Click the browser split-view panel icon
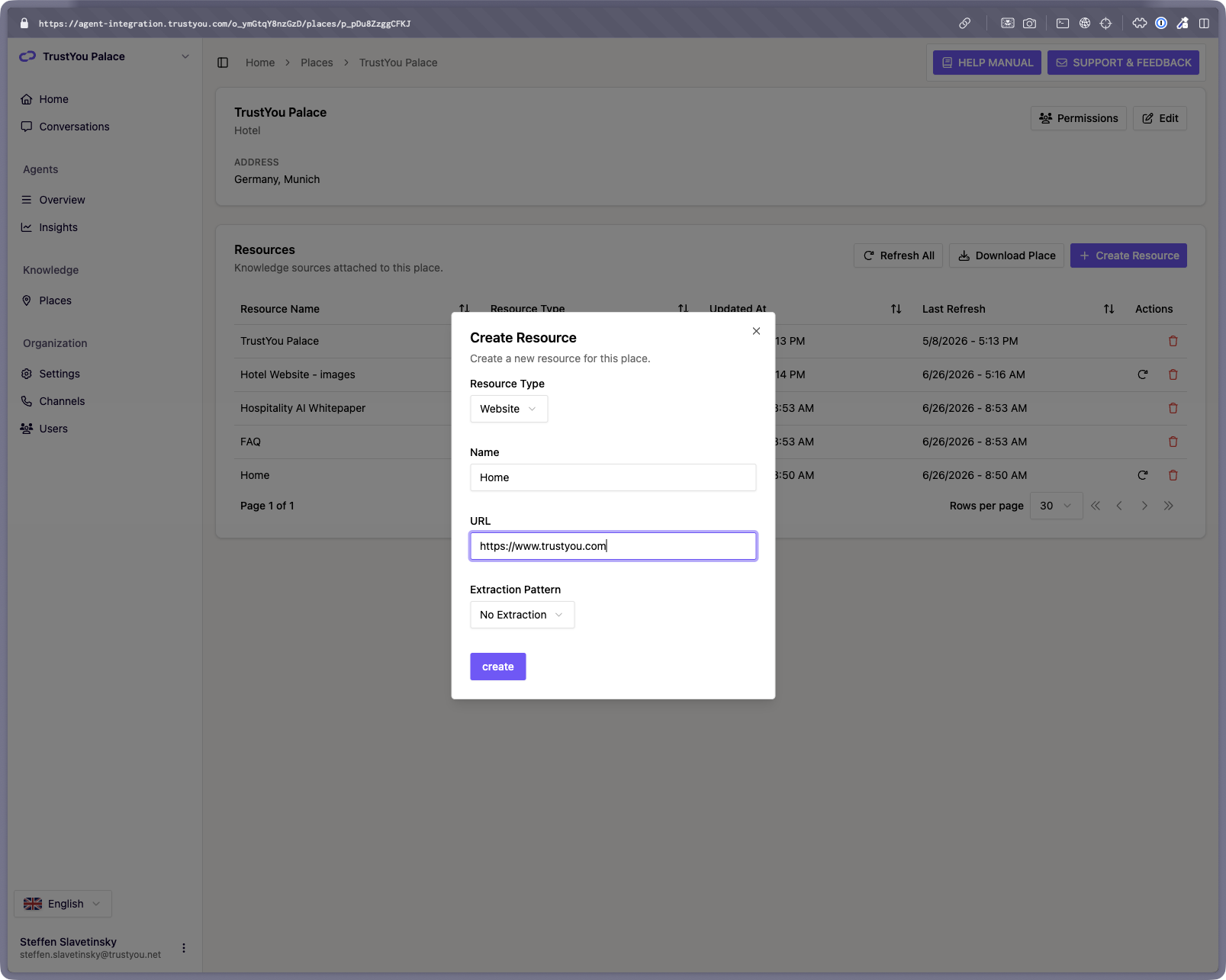The height and width of the screenshot is (980, 1226). pos(1204,23)
